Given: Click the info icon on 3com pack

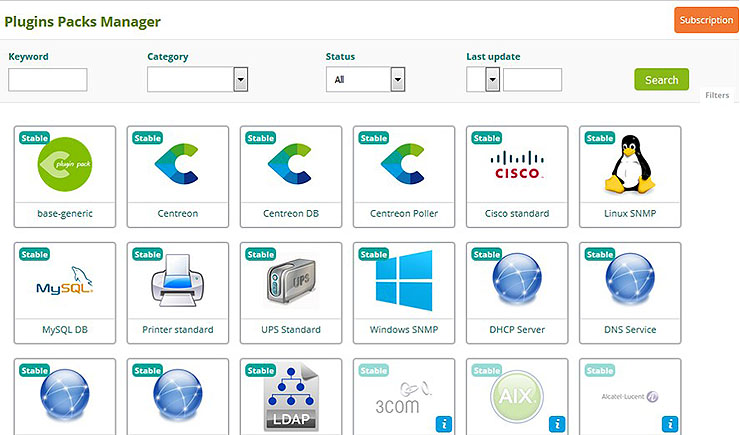Looking at the screenshot, I should tap(443, 425).
